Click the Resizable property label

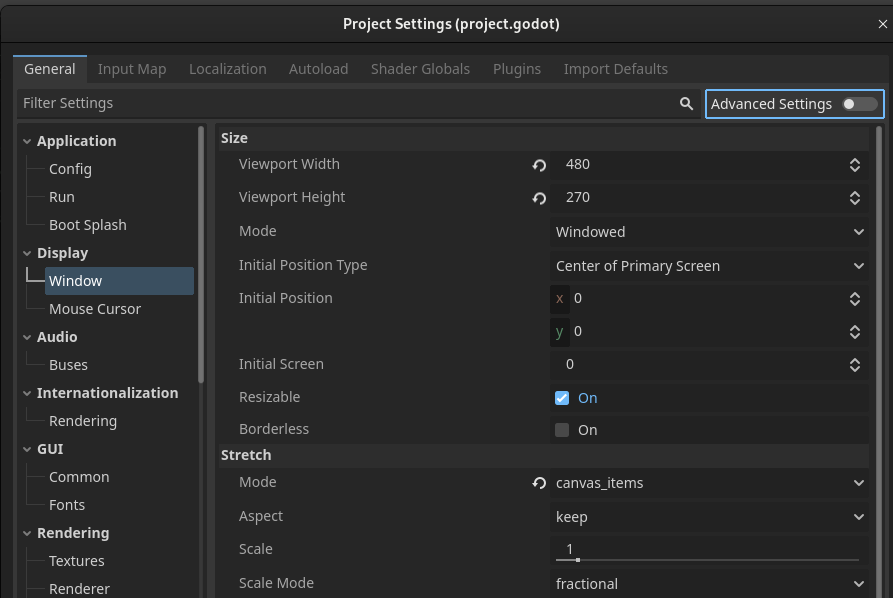[x=269, y=398]
